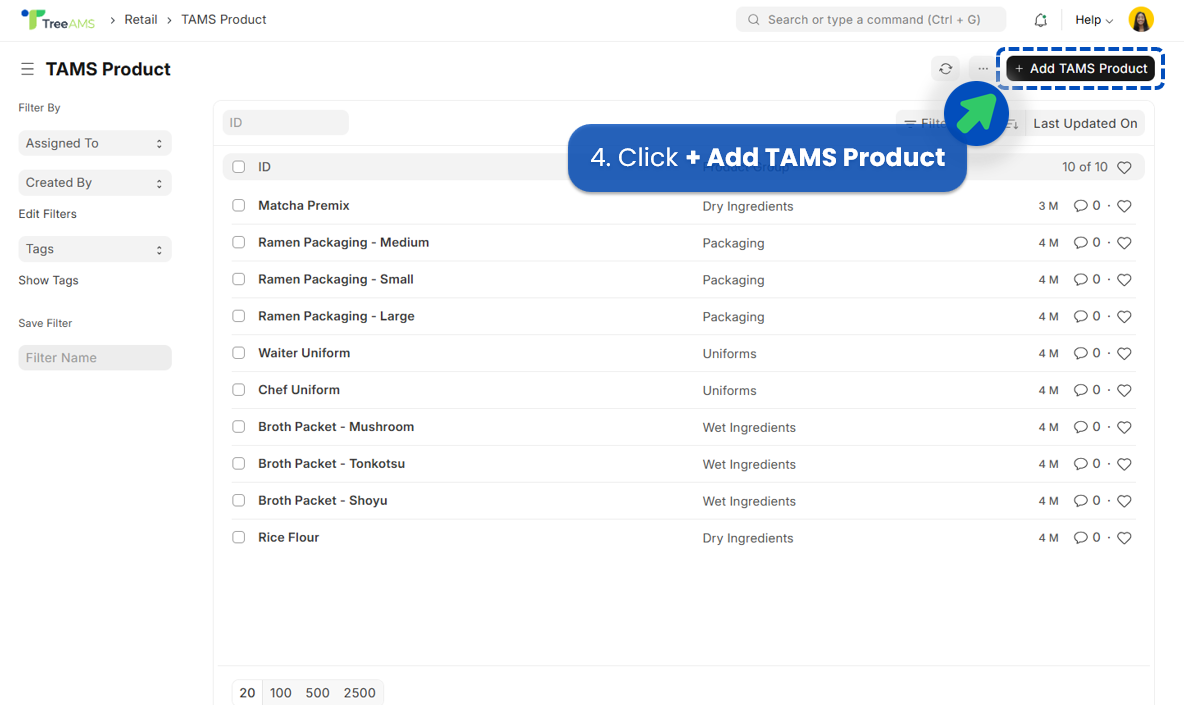The height and width of the screenshot is (705, 1184).
Task: Open the Broth Packet - Tonkotsu product
Action: coord(331,463)
